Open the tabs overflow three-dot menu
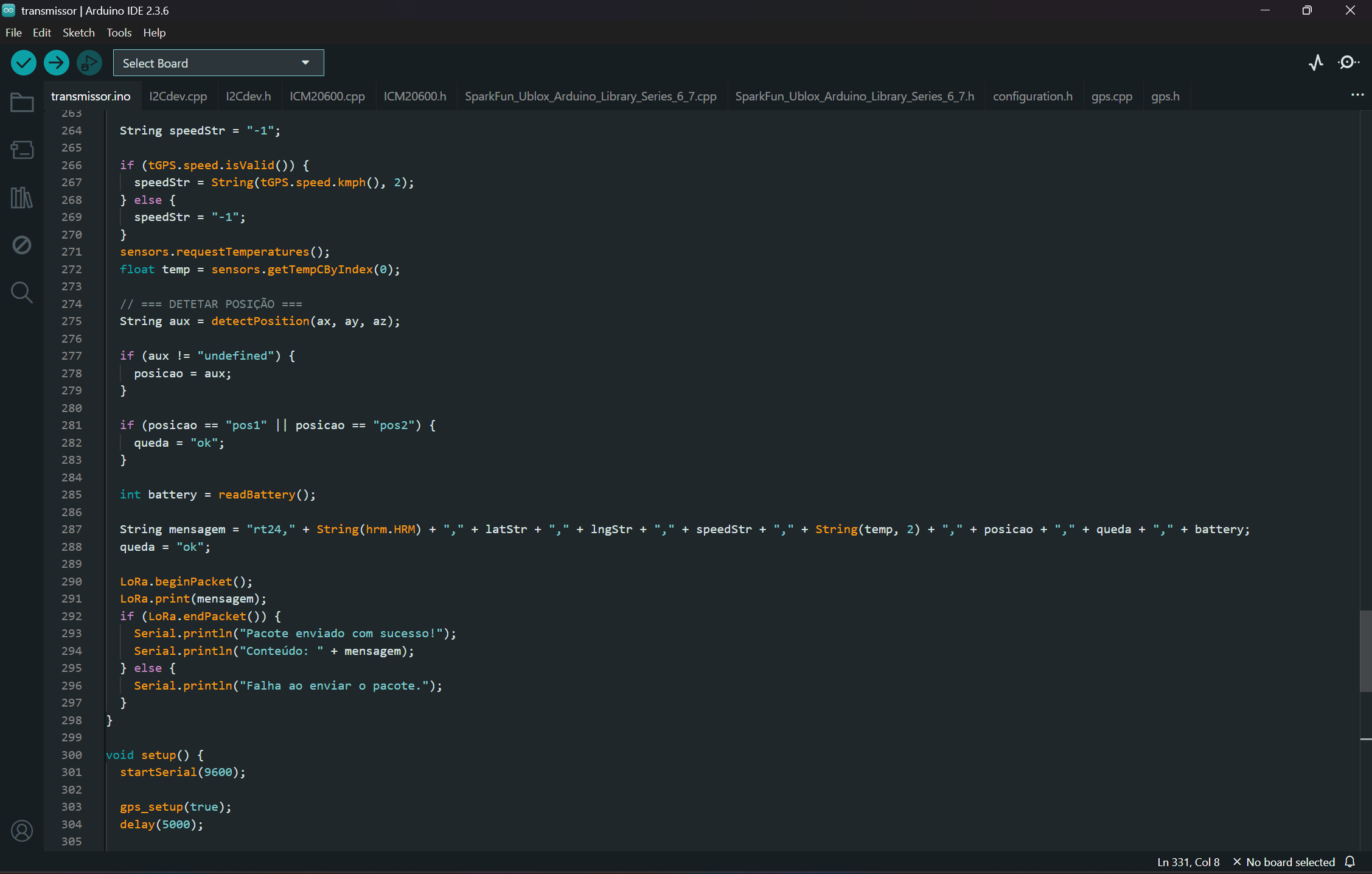The image size is (1372, 874). point(1357,95)
